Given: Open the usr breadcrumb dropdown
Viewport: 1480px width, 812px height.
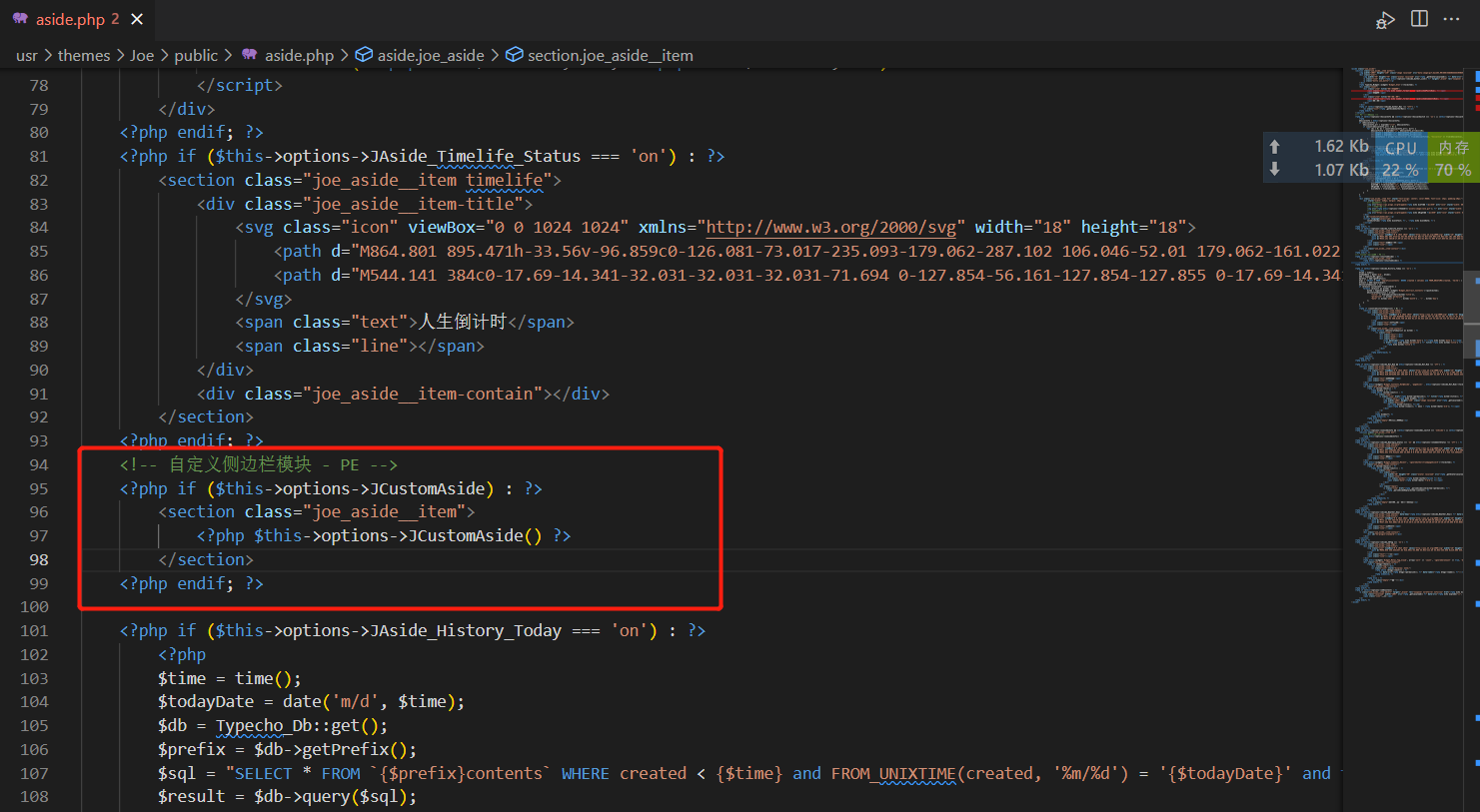Looking at the screenshot, I should click(26, 56).
